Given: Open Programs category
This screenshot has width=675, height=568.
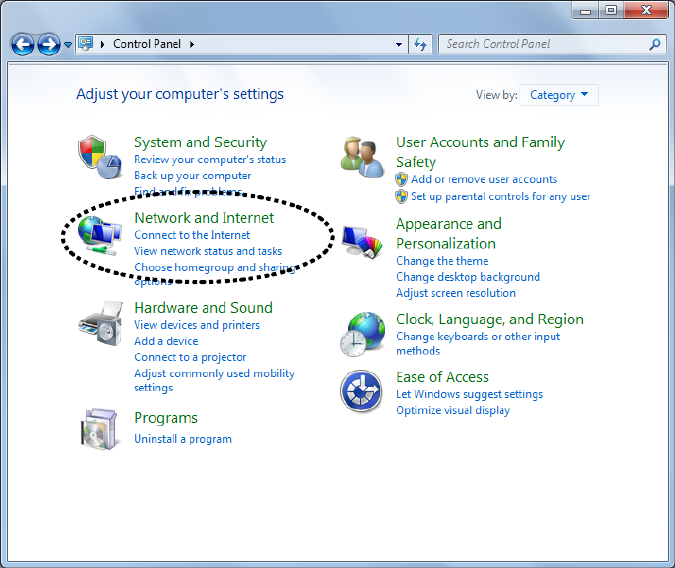Looking at the screenshot, I should click(166, 418).
